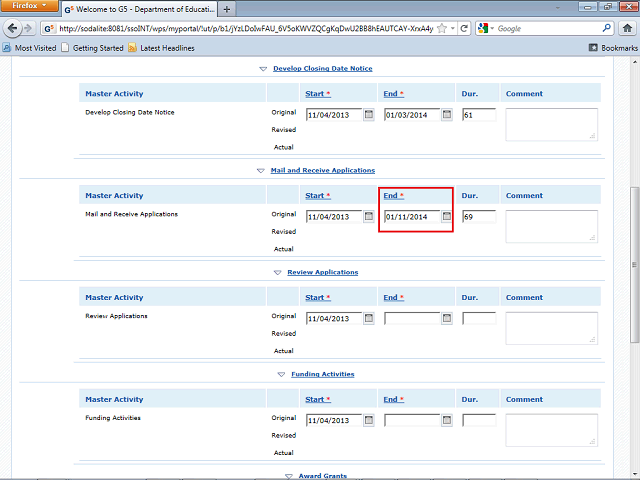The width and height of the screenshot is (640, 480).
Task: Open calendar for Develop Closing Date Notice start date
Action: [369, 115]
